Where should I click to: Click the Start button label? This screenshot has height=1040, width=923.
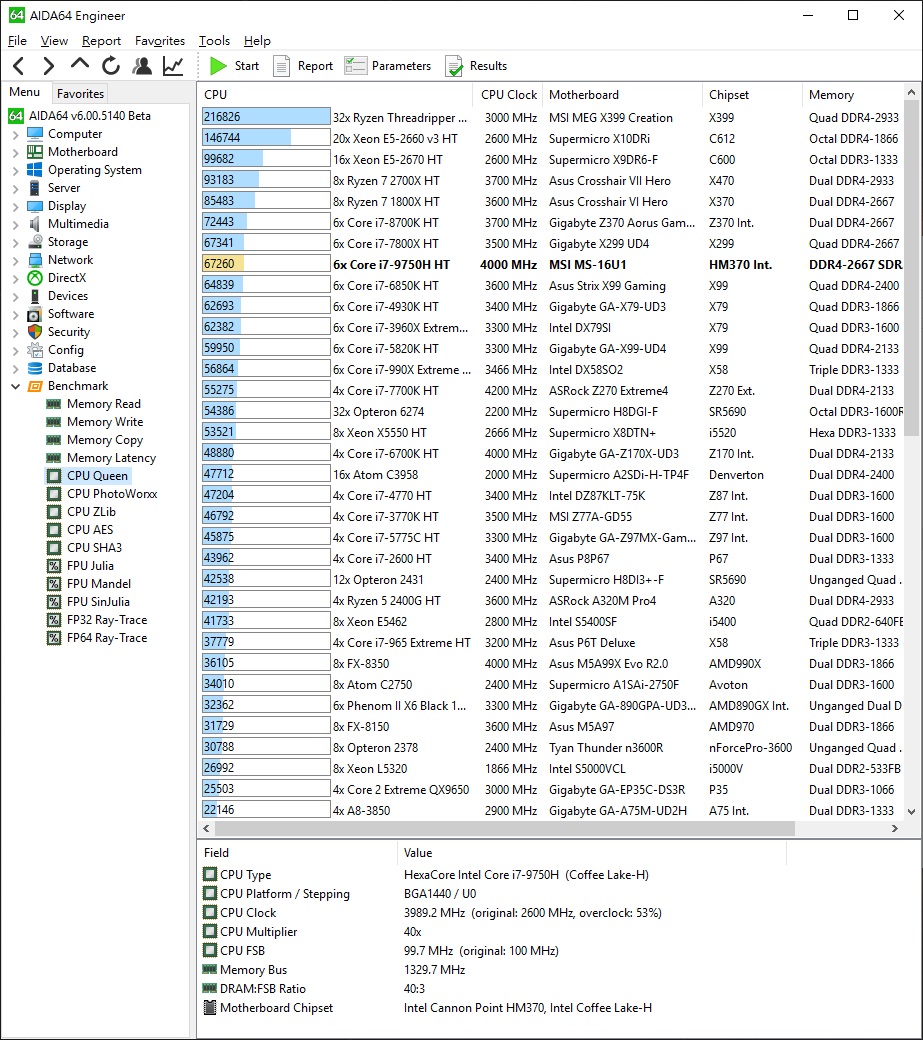[x=247, y=66]
